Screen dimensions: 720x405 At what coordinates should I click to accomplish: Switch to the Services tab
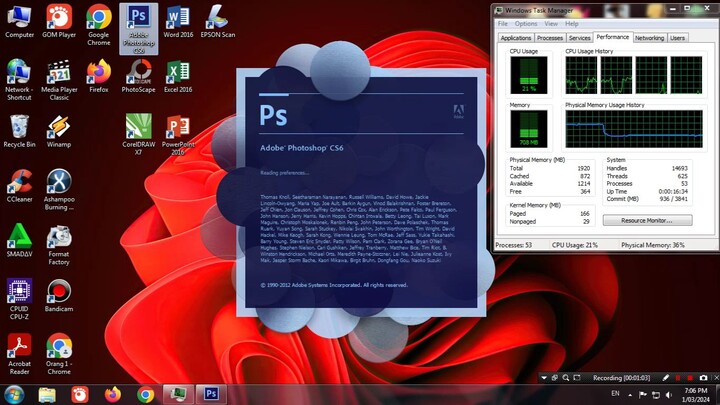point(579,38)
